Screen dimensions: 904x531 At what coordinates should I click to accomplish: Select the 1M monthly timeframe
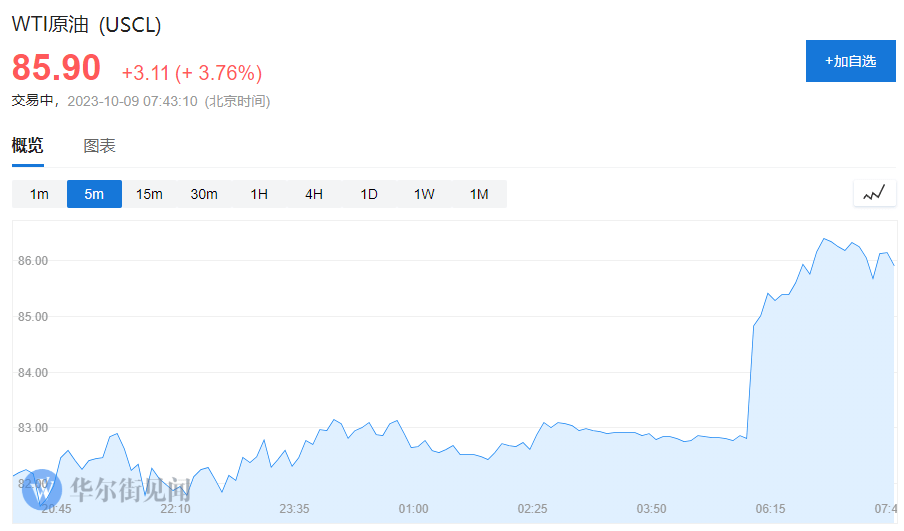coord(479,194)
